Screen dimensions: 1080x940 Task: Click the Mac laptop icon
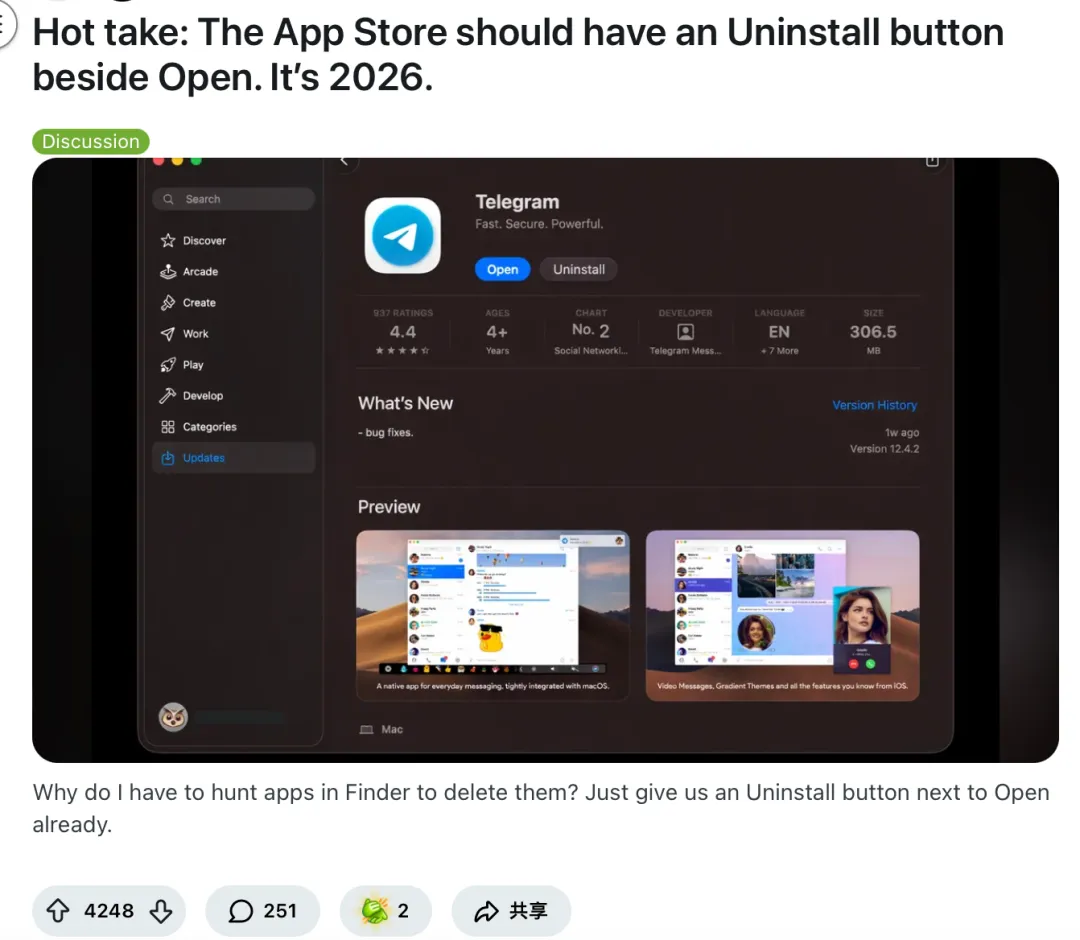click(366, 729)
